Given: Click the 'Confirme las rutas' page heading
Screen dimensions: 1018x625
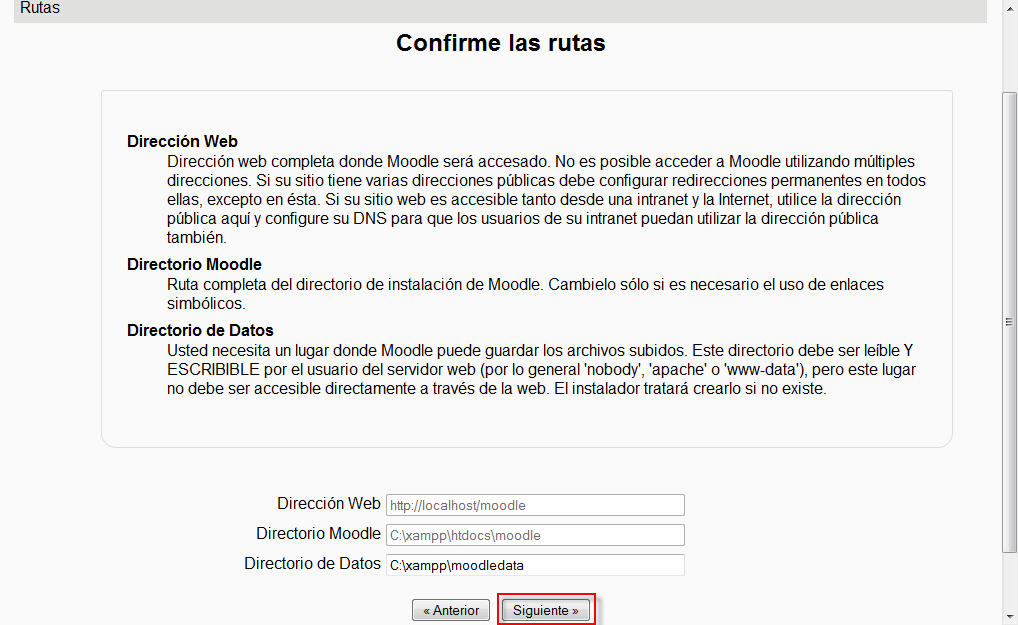Looking at the screenshot, I should coord(500,43).
